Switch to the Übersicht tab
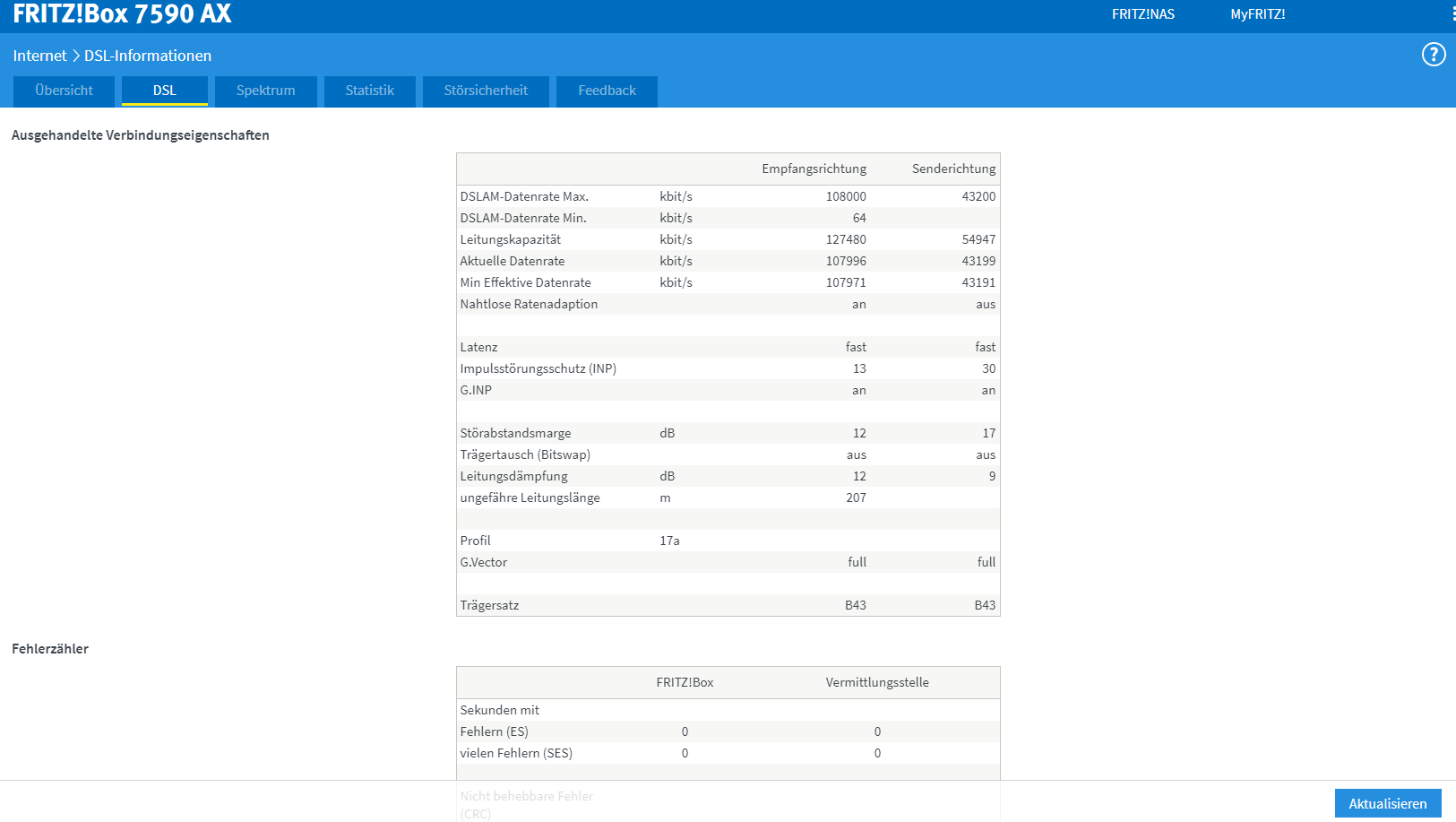 click(64, 91)
